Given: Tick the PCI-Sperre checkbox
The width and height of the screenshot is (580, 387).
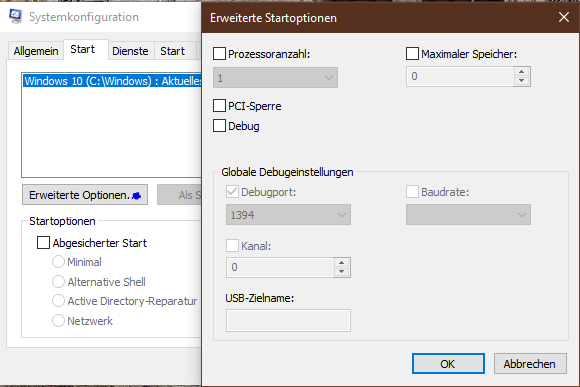Looking at the screenshot, I should [x=219, y=106].
